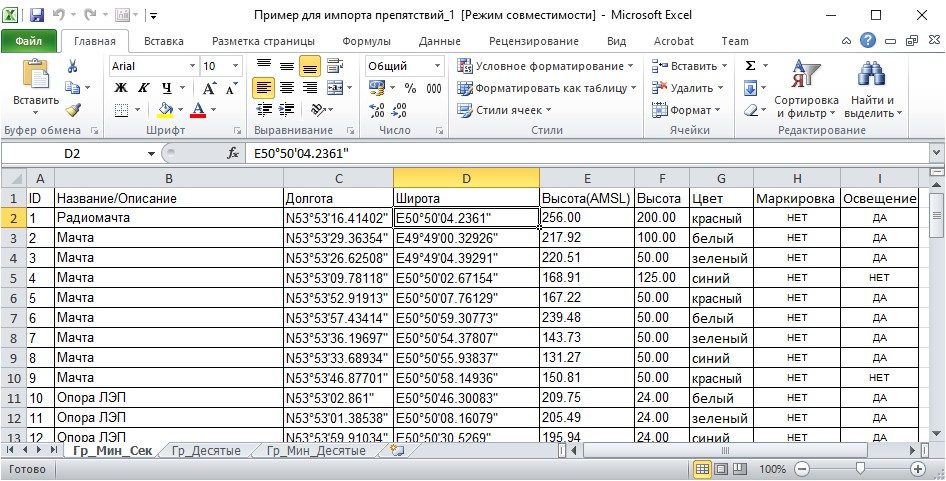Screen dimensions: 946x481
Task: Open the Гр_Десятые sheet tab
Action: click(x=205, y=452)
